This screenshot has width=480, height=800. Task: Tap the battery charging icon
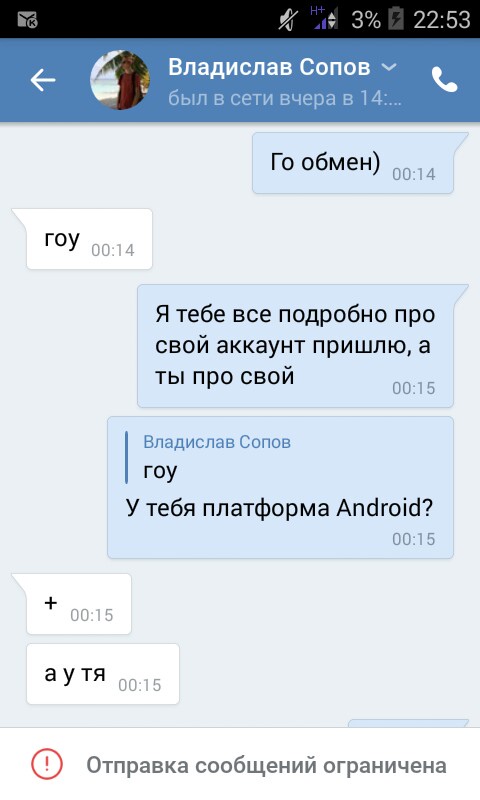[x=396, y=19]
